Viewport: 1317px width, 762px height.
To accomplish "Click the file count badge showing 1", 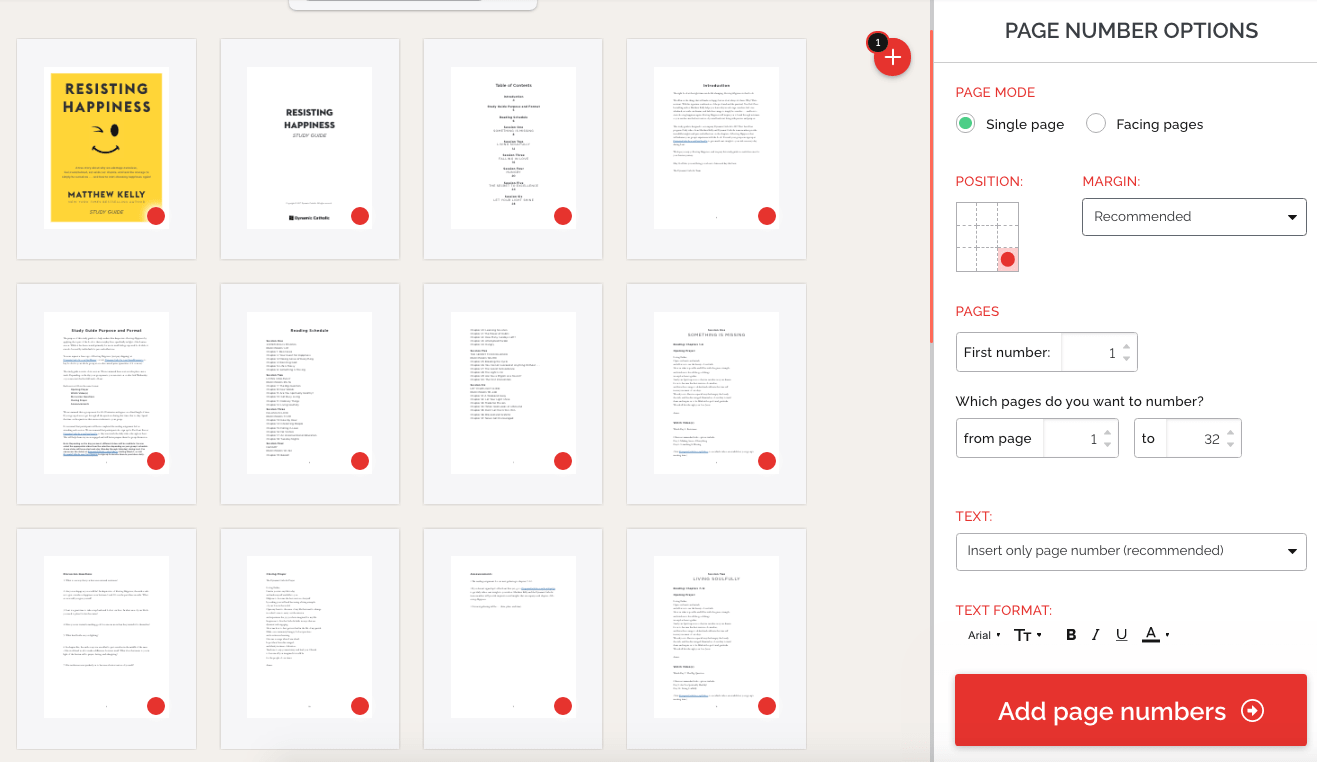I will (877, 43).
